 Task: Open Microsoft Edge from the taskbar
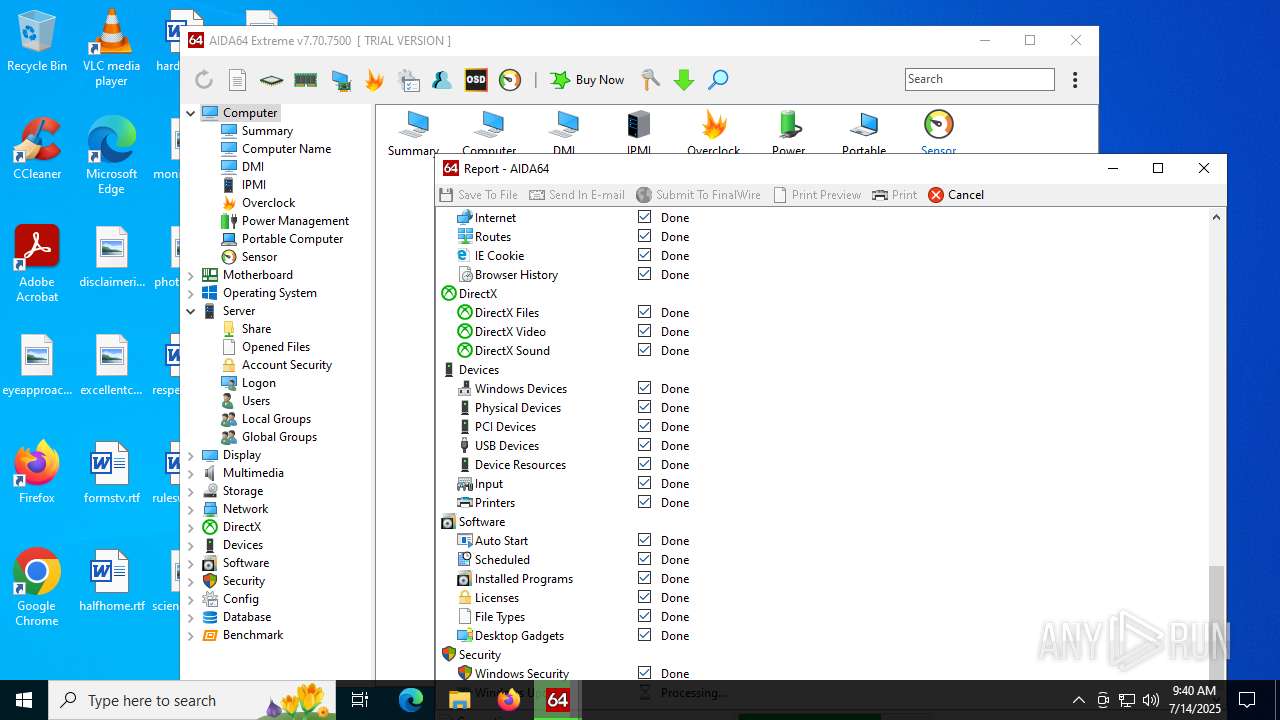pos(411,700)
